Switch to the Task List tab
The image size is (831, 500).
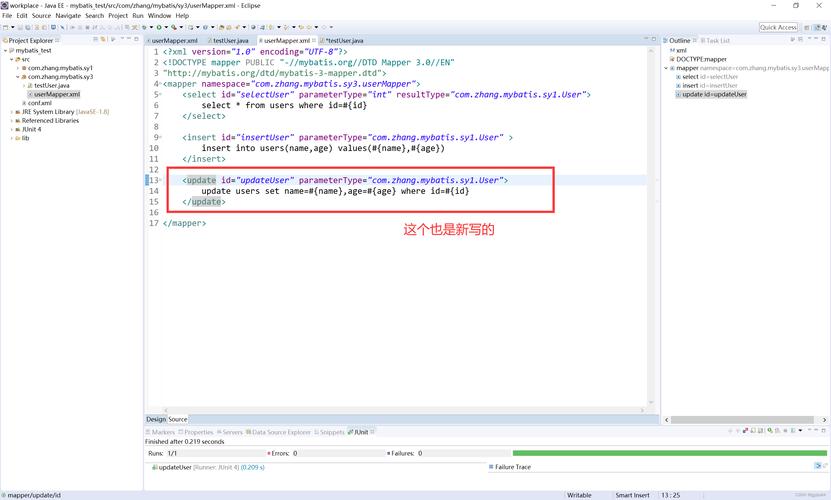pyautogui.click(x=717, y=40)
